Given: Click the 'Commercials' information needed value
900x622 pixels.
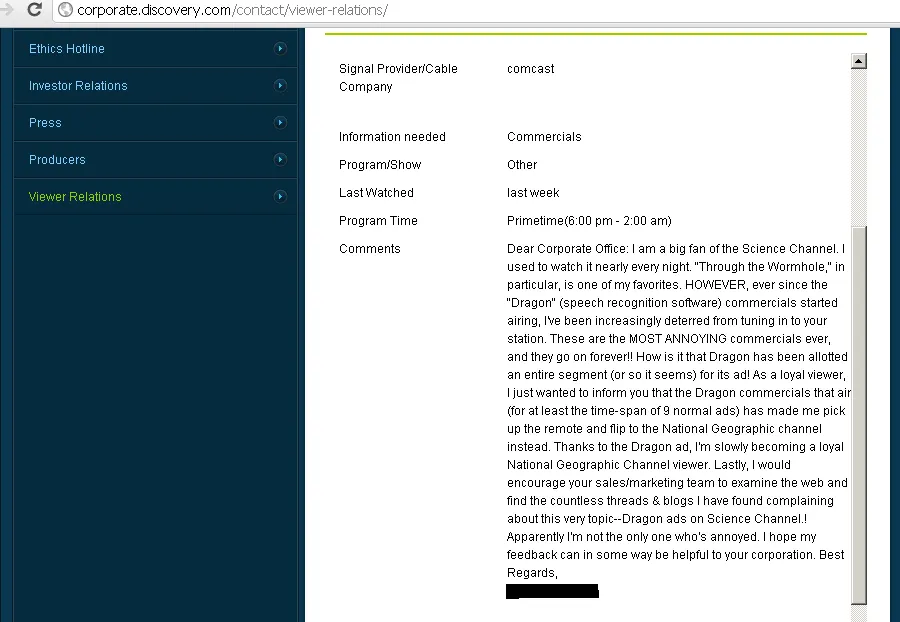Looking at the screenshot, I should click(544, 137).
